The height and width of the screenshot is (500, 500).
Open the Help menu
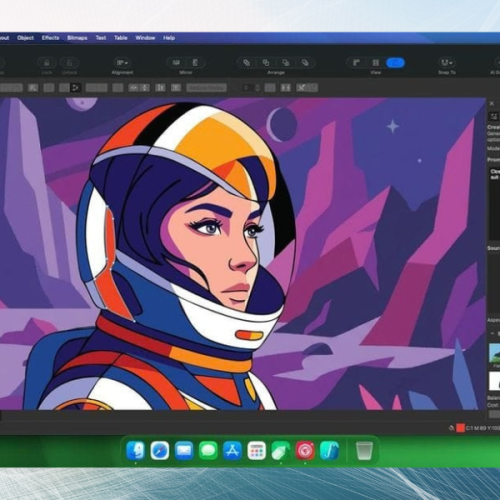tap(169, 38)
